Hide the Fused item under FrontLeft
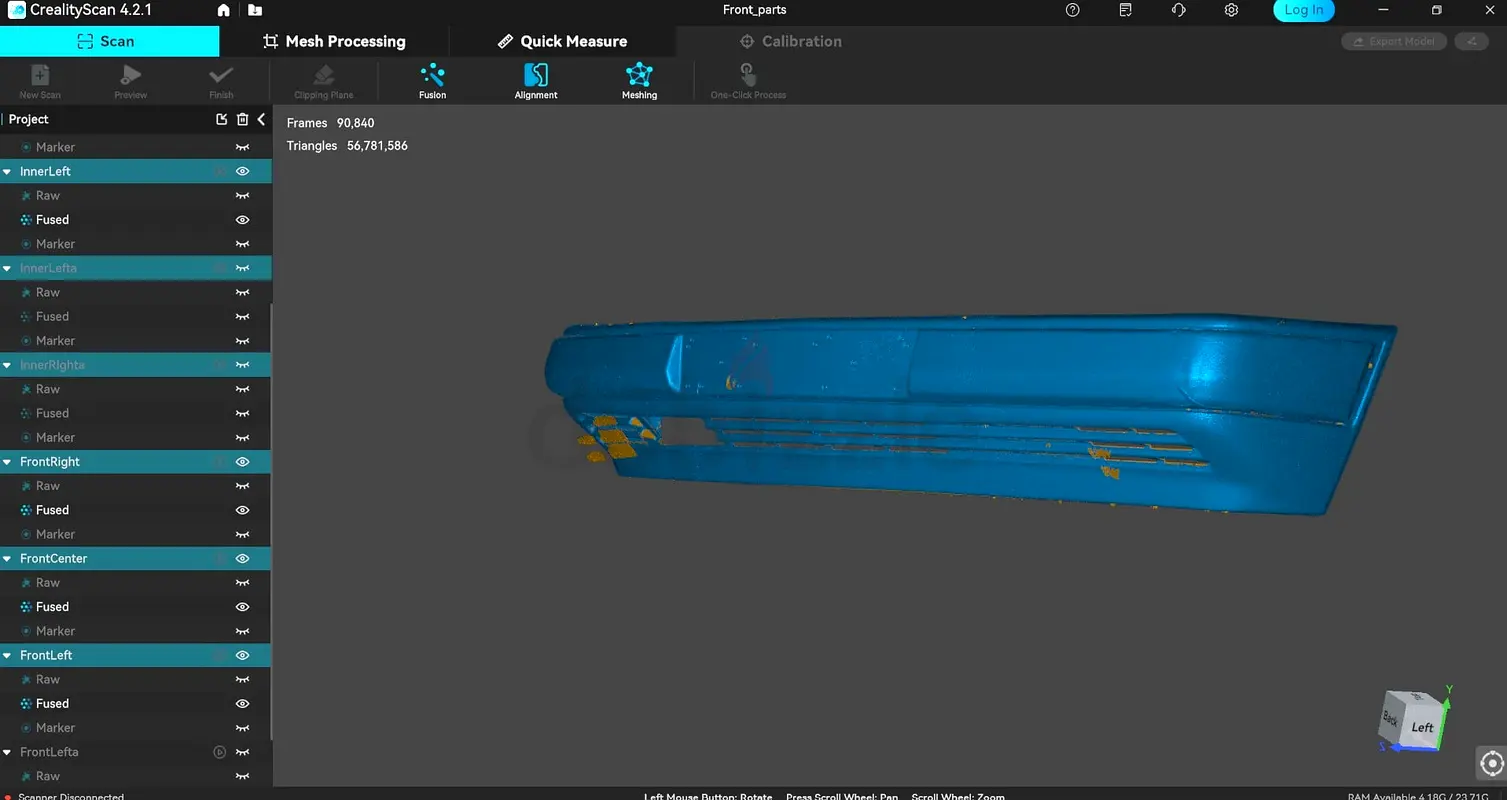Image resolution: width=1507 pixels, height=800 pixels. [x=242, y=704]
